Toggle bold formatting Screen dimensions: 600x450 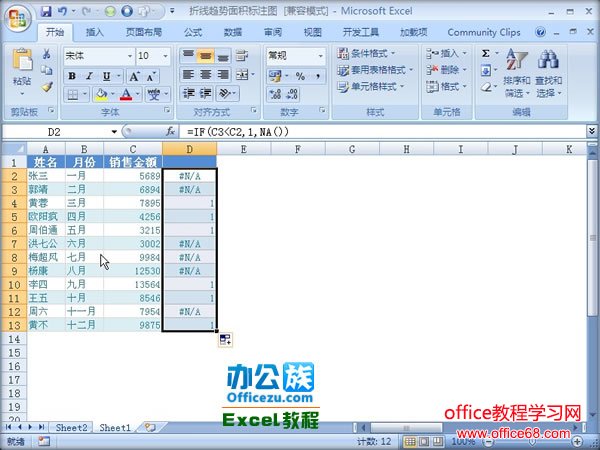point(72,76)
